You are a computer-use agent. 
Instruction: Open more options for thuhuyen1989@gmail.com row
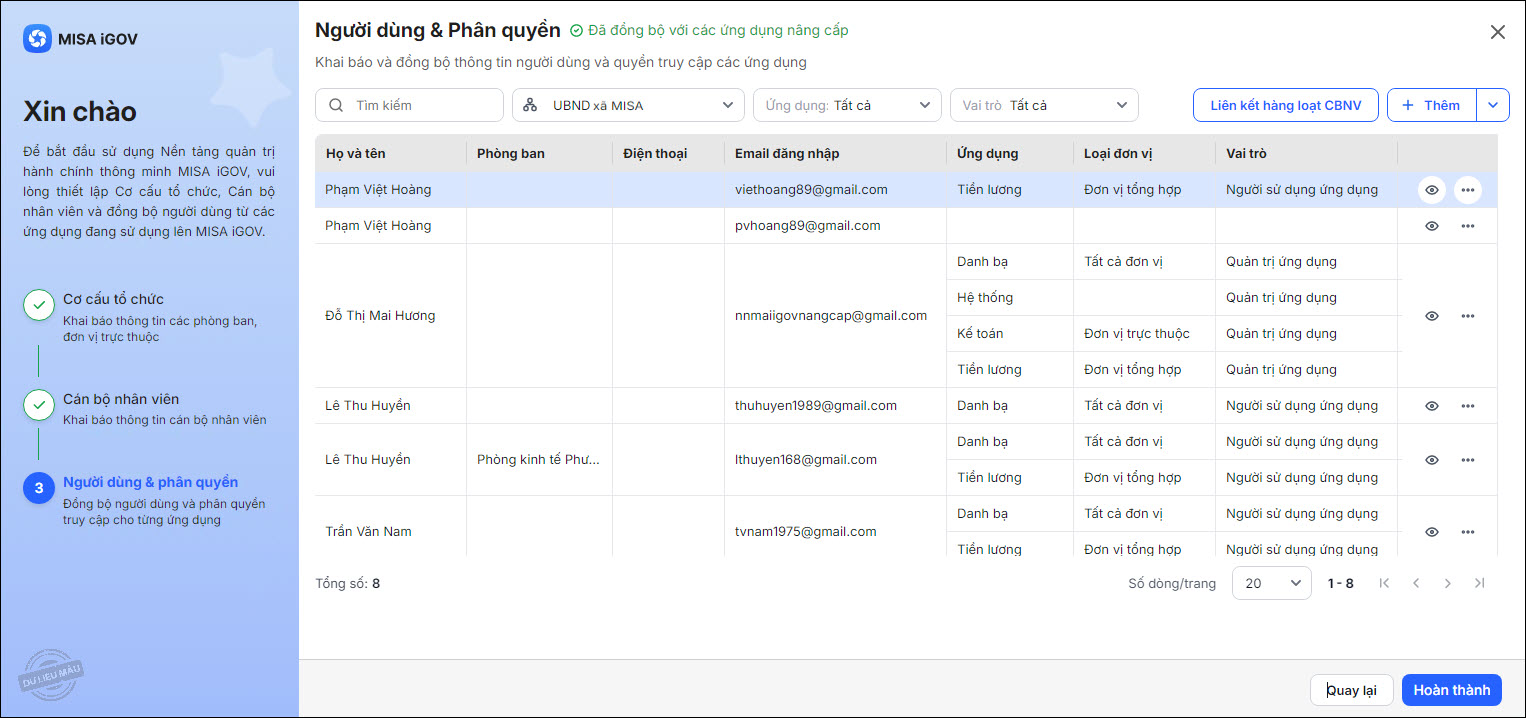(1467, 406)
